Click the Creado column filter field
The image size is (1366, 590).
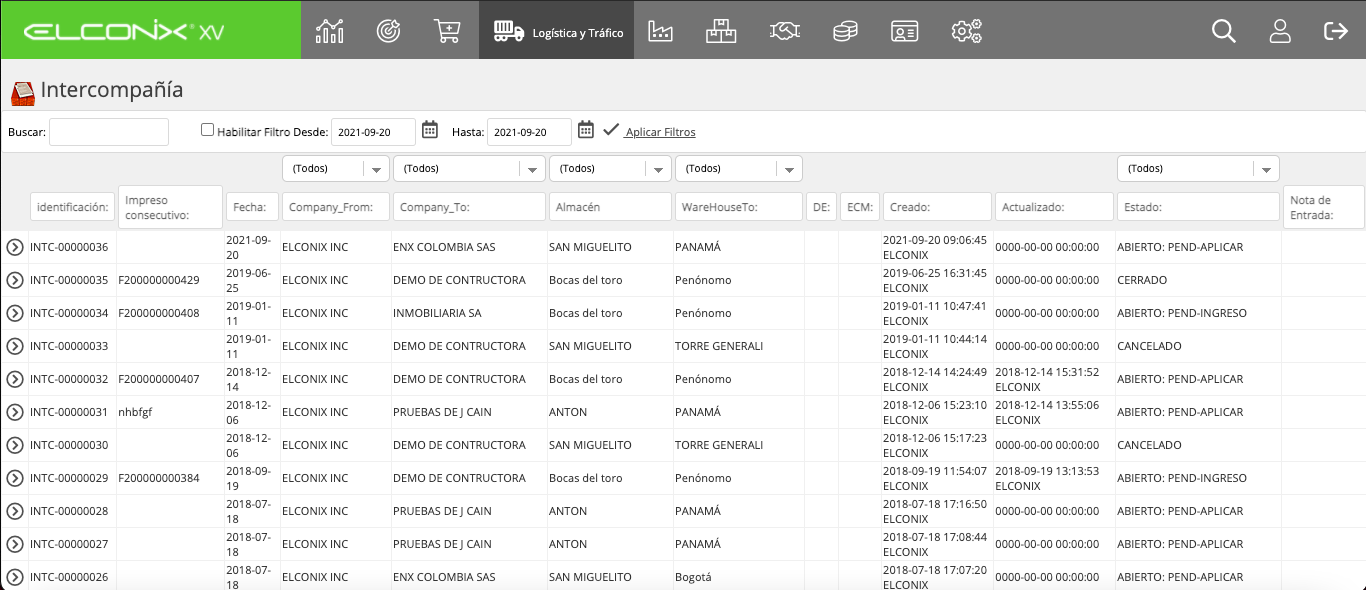(937, 207)
